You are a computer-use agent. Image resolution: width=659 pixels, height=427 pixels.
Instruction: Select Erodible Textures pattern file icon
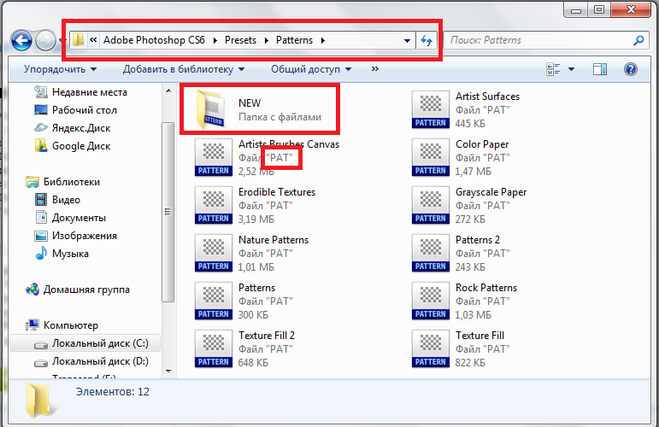pyautogui.click(x=214, y=205)
